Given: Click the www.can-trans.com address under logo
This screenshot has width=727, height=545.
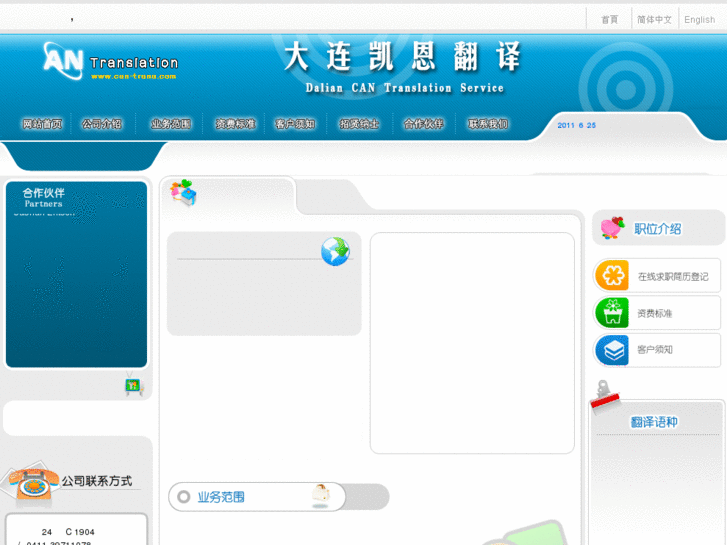Looking at the screenshot, I should (x=134, y=77).
